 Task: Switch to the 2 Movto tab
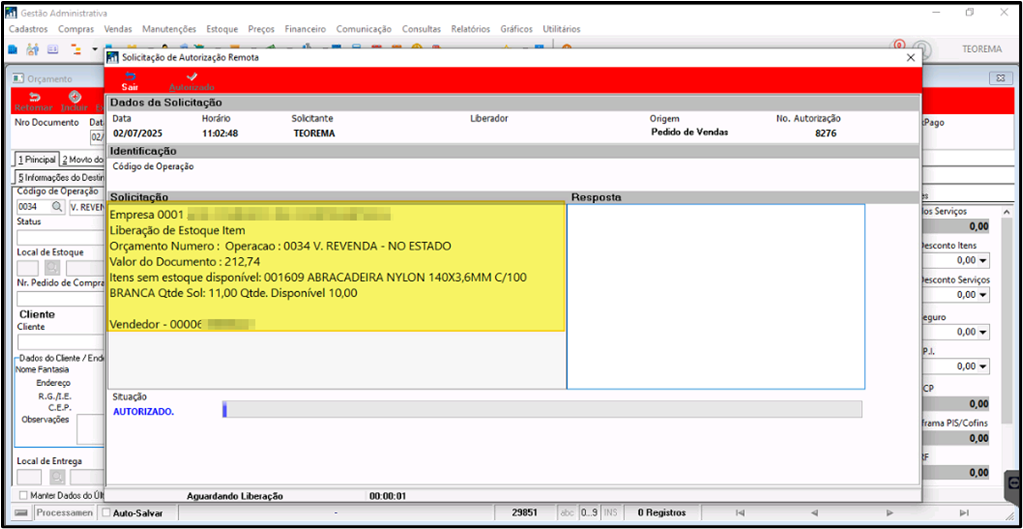(x=82, y=159)
